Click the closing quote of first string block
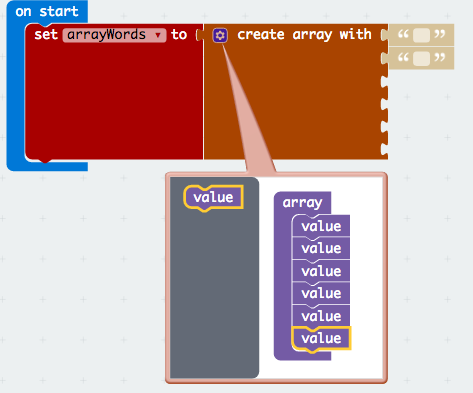Image resolution: width=473 pixels, height=393 pixels. click(x=440, y=34)
